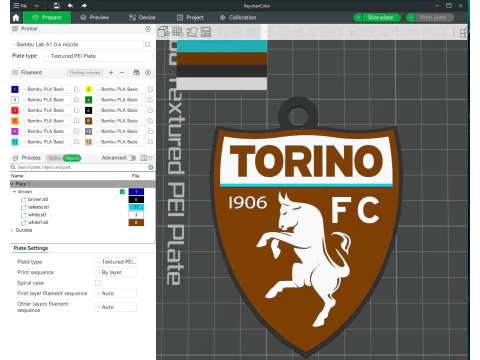
Task: Open the Plate type dropdown under Printer
Action: coord(98,56)
